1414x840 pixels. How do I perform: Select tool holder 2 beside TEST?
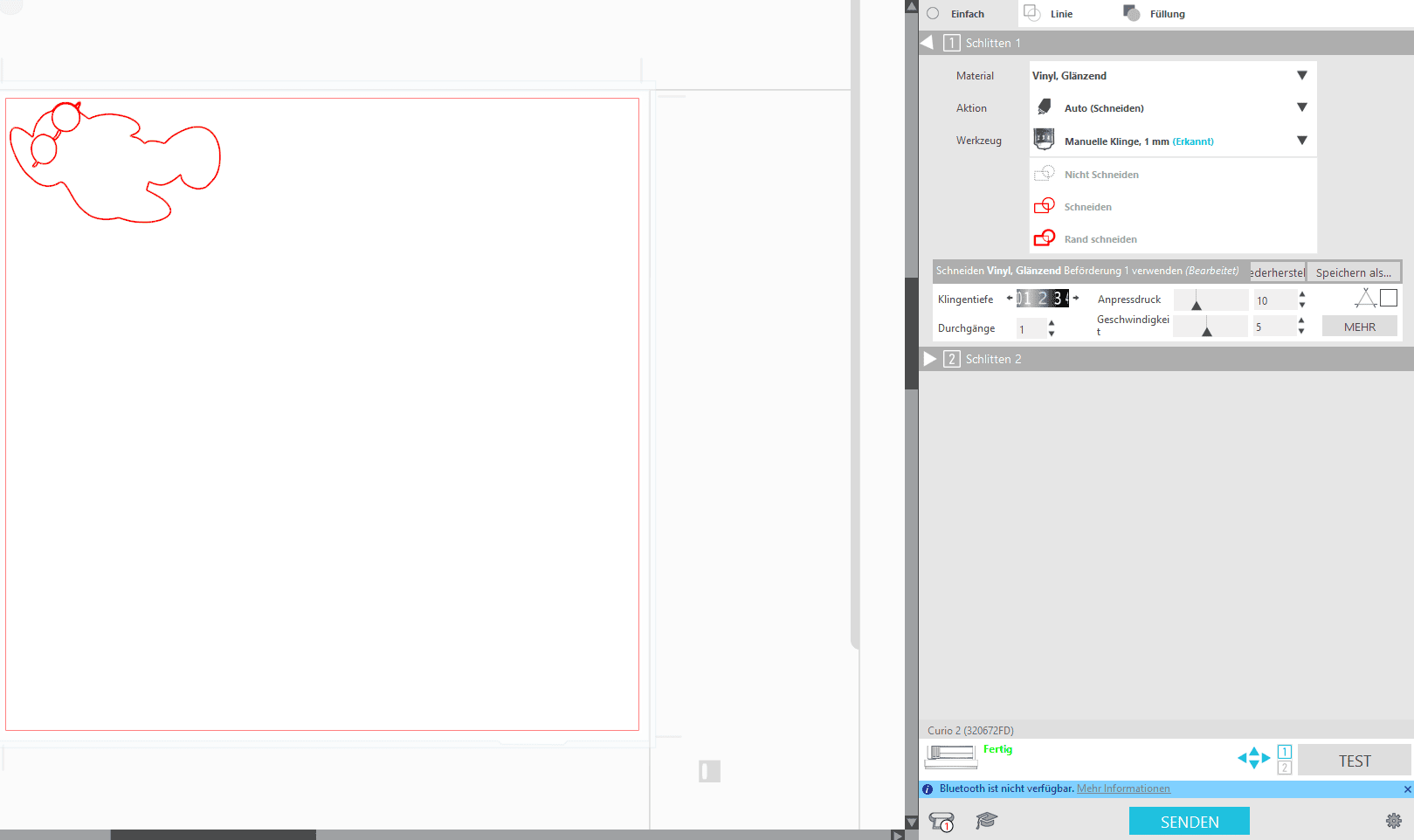click(1284, 768)
